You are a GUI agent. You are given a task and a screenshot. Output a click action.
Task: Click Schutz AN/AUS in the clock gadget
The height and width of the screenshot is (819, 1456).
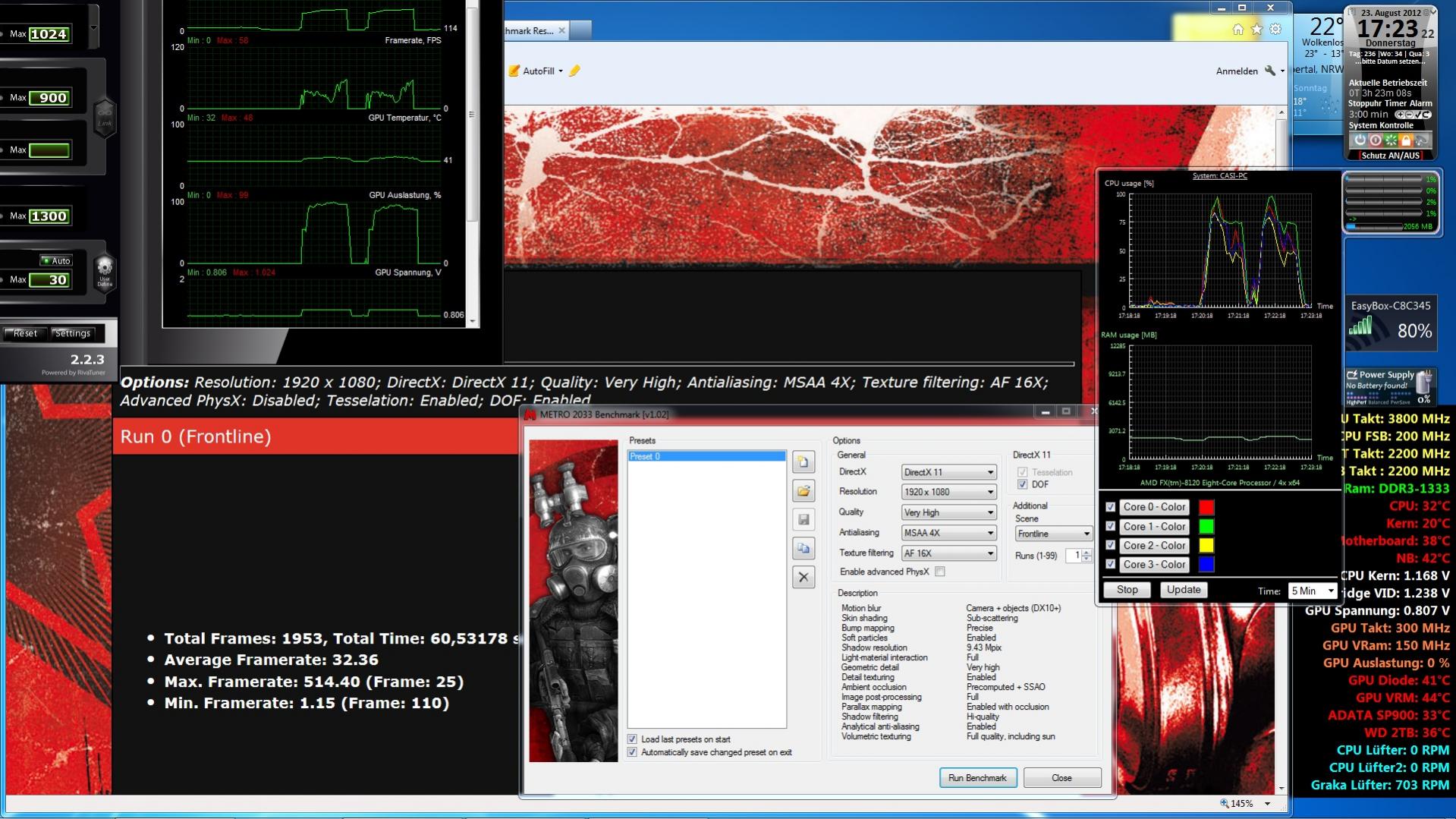point(1390,156)
